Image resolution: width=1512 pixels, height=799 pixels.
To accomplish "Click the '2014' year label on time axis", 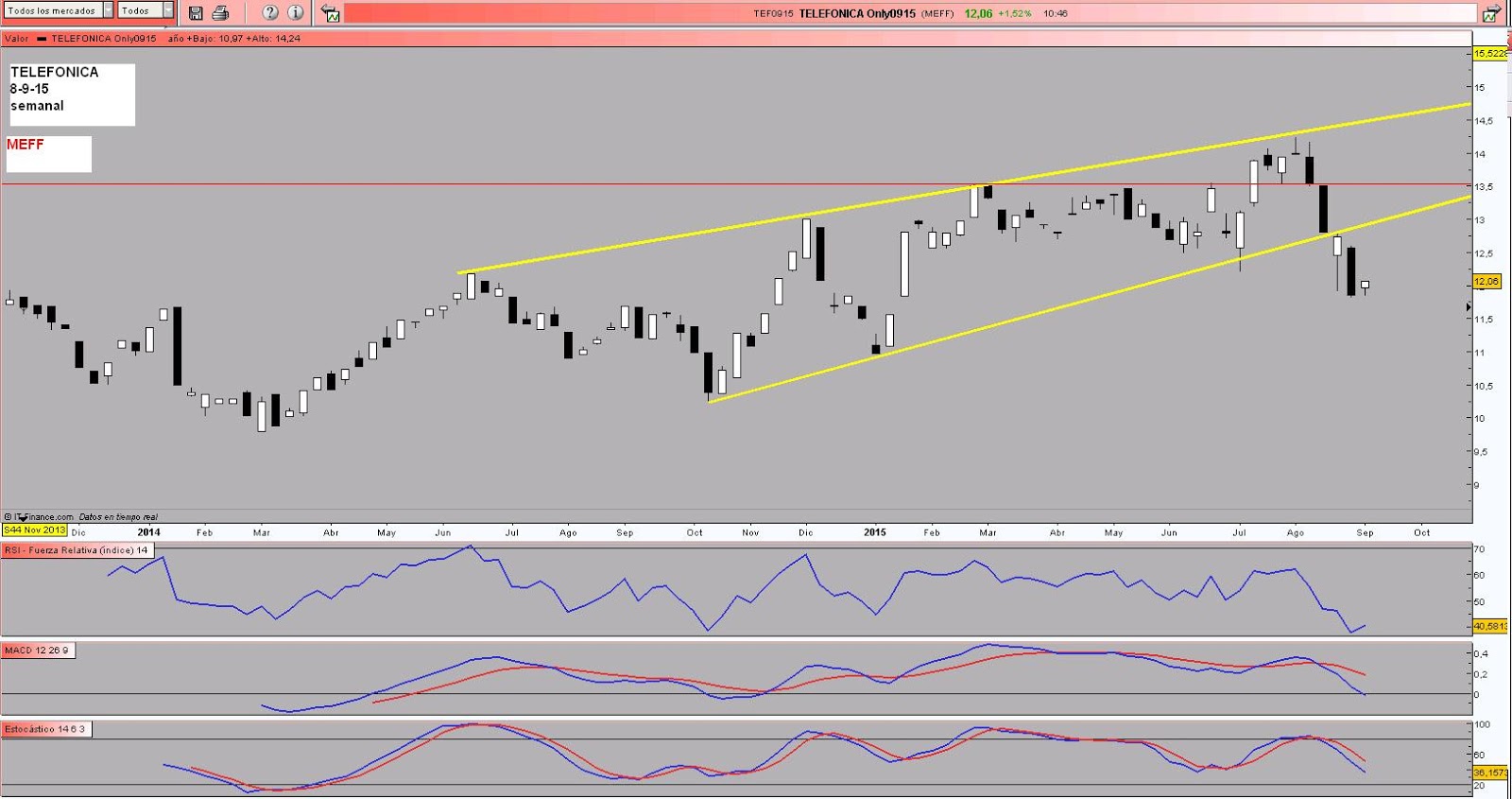I will [x=149, y=532].
